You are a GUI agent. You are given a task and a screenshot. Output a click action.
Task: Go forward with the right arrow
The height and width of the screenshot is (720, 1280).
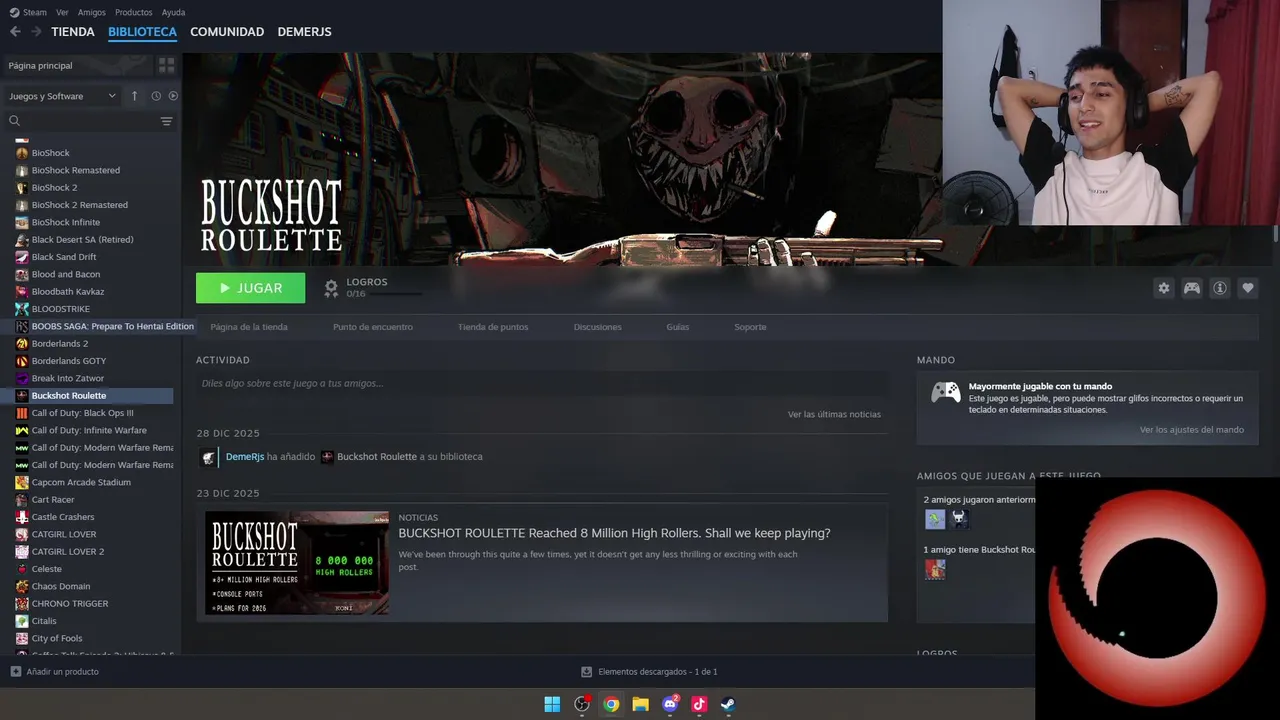pos(36,32)
